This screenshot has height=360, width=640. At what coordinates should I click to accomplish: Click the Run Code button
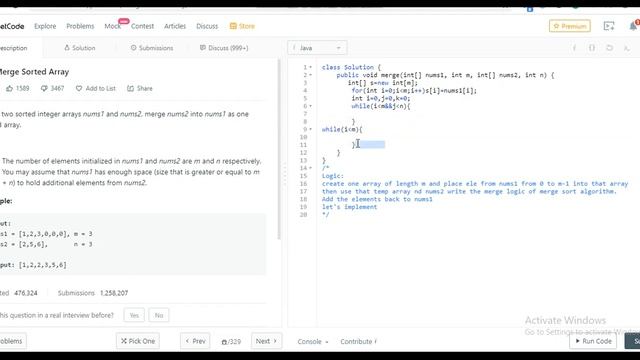593,341
